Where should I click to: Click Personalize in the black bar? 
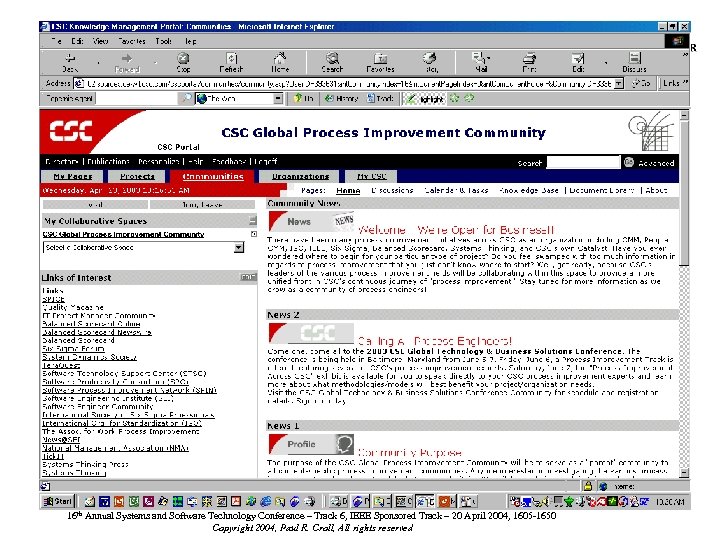[159, 162]
